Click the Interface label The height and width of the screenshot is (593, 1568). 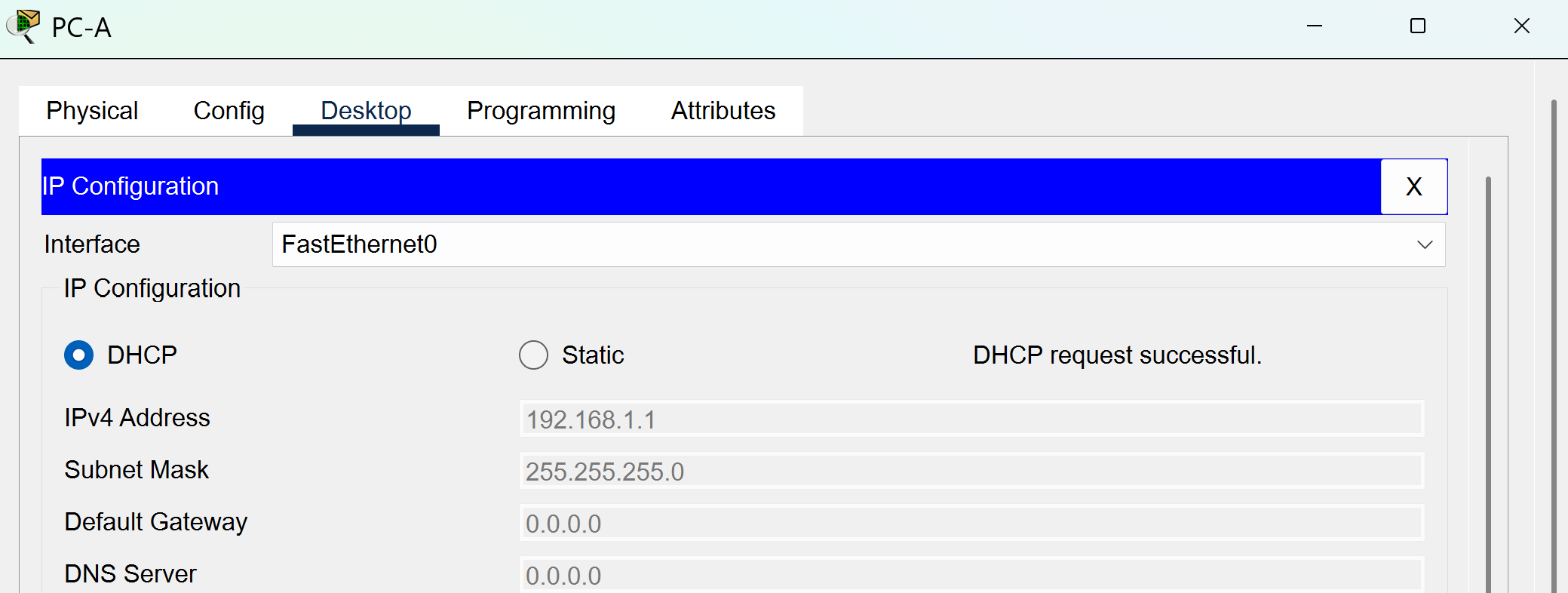92,244
